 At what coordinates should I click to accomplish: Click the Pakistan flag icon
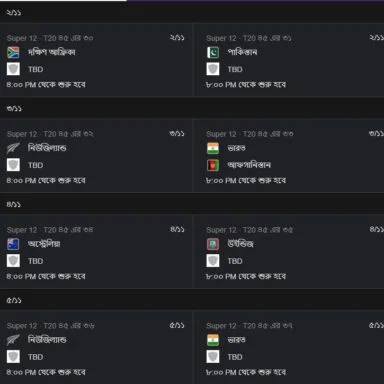coord(213,52)
